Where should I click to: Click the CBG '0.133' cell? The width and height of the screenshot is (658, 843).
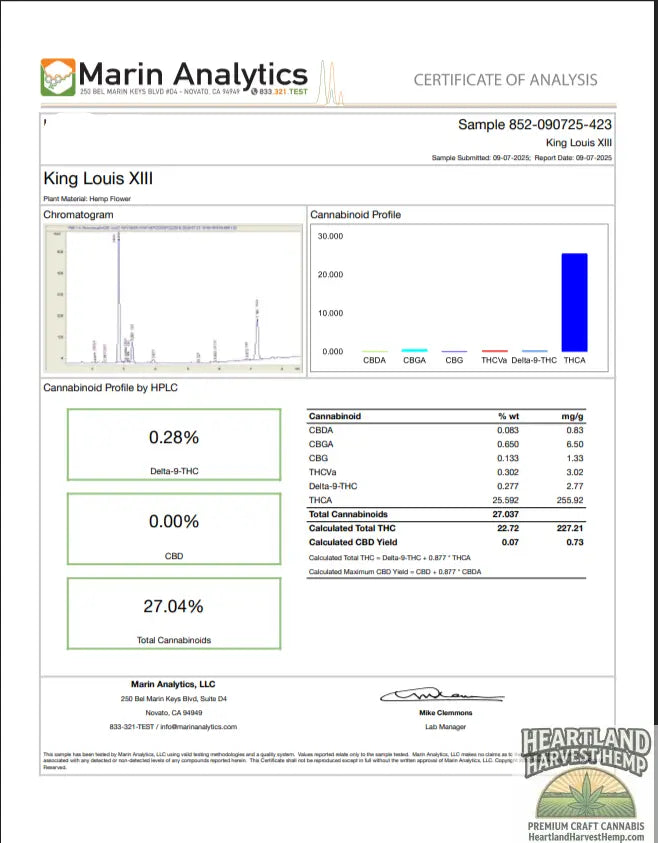(x=508, y=458)
